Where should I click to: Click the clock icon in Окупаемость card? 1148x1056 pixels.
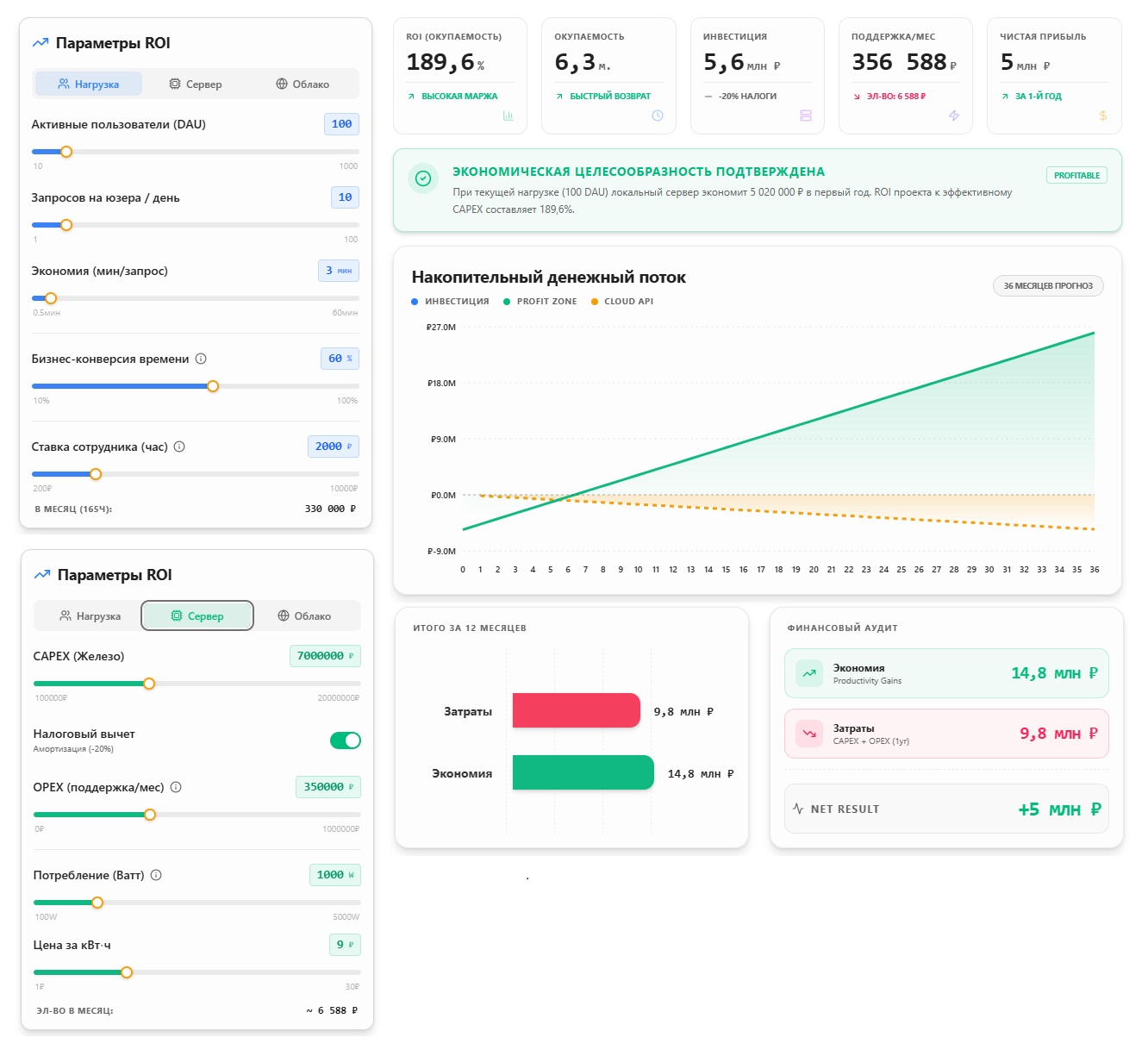658,116
